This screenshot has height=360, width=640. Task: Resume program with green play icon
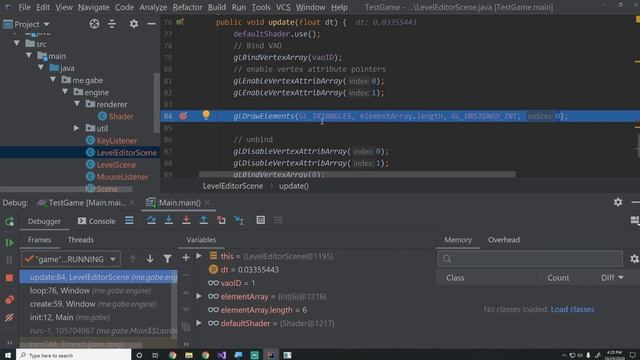tap(9, 243)
